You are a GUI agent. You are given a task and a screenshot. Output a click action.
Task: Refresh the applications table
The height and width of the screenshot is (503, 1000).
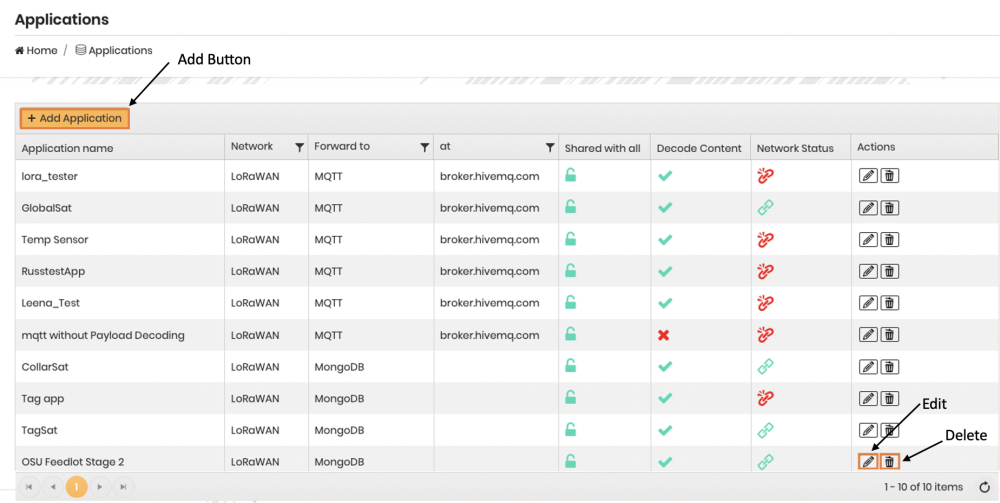[x=985, y=487]
